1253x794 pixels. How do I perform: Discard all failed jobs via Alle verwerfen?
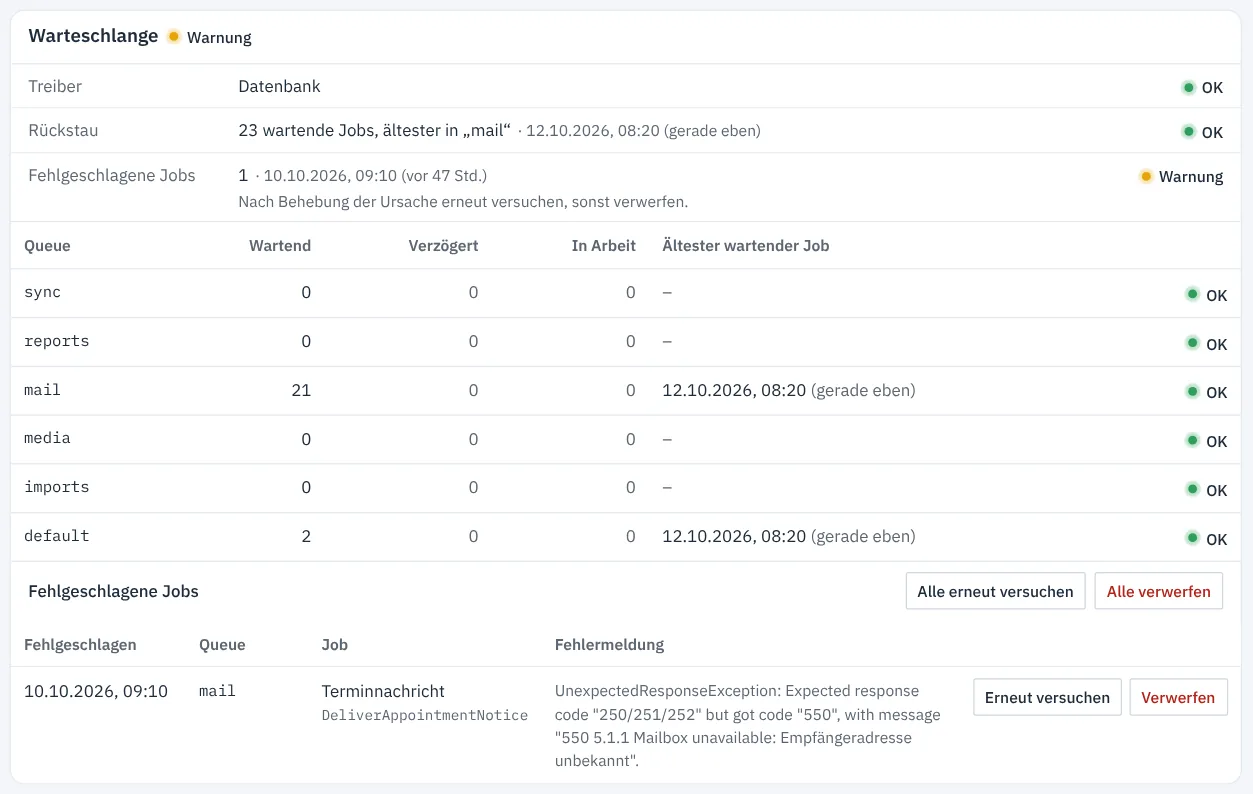point(1159,591)
